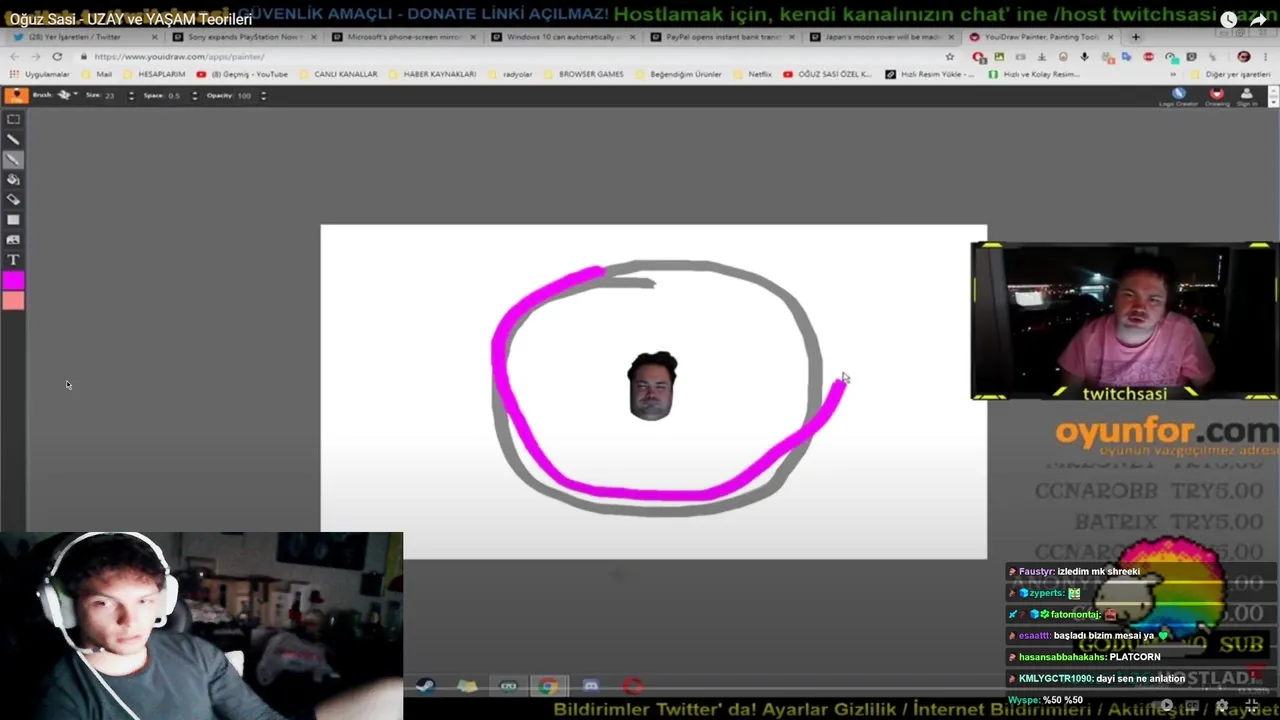Open the magenta foreground color swatch
This screenshot has height=720, width=1280.
click(x=13, y=281)
